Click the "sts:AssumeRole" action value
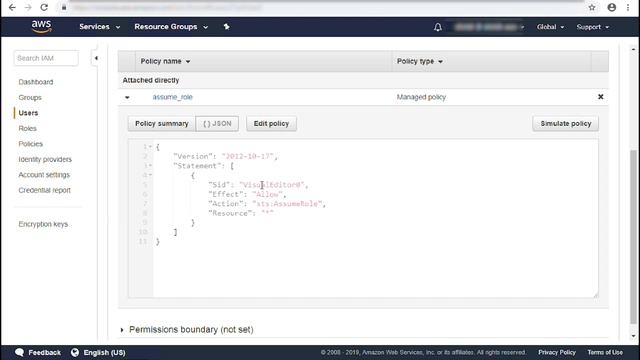The height and width of the screenshot is (360, 640). point(288,204)
